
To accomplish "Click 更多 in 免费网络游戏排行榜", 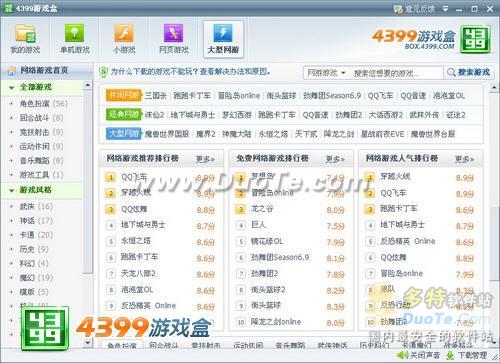I will click(x=334, y=159).
